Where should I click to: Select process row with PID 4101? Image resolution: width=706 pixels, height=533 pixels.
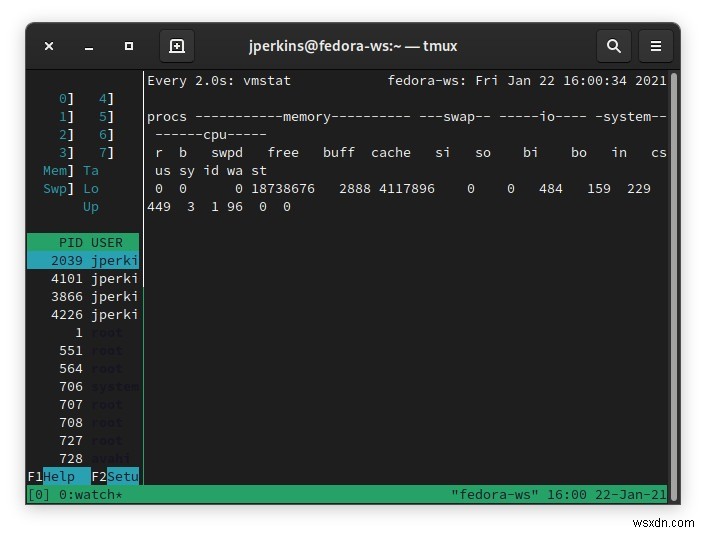[83, 279]
